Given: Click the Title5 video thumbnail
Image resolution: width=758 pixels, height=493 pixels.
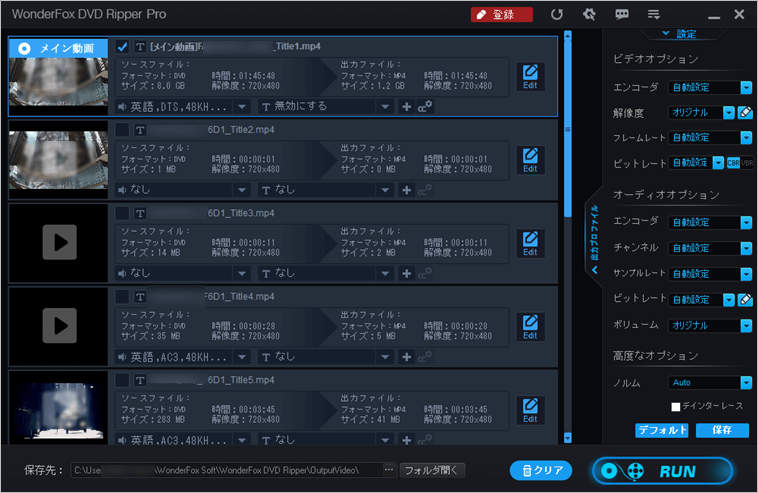Looking at the screenshot, I should coord(57,409).
